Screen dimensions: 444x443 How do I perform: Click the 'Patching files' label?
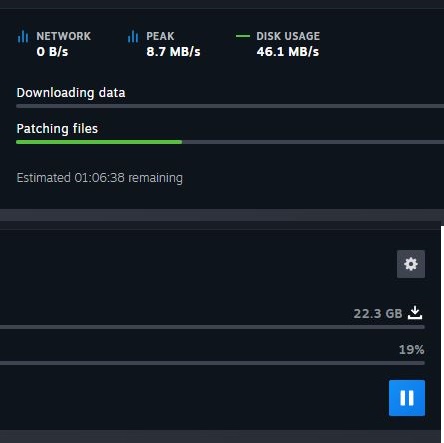[57, 129]
